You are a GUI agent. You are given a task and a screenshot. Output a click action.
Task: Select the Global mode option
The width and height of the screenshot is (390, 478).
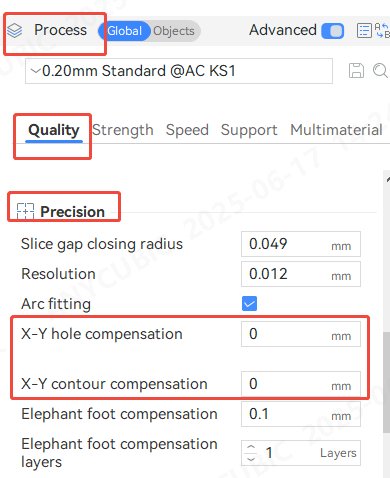pos(124,31)
